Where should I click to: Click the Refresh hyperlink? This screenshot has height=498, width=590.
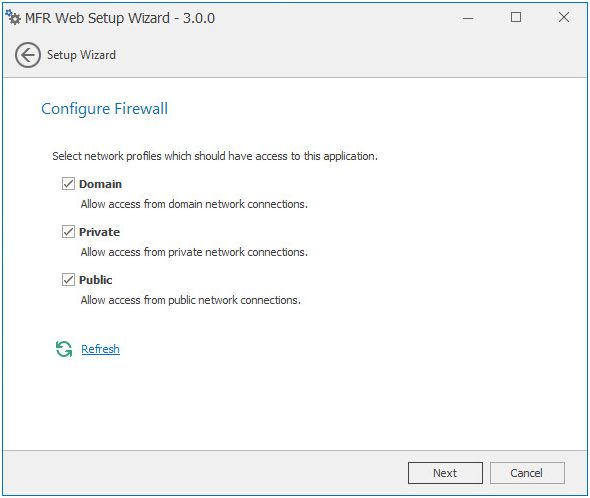[x=100, y=349]
